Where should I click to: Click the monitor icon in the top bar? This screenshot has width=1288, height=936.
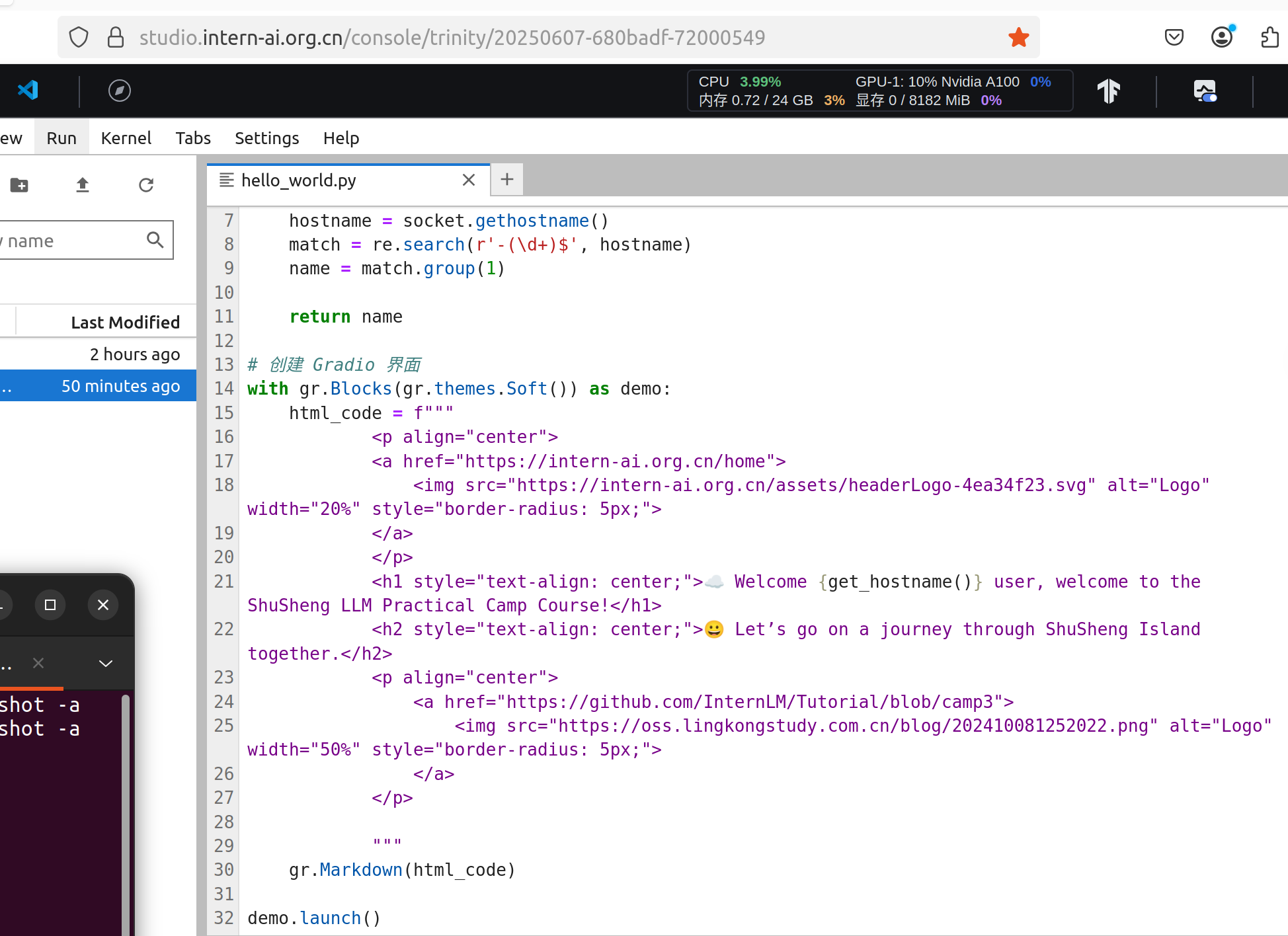click(1205, 91)
